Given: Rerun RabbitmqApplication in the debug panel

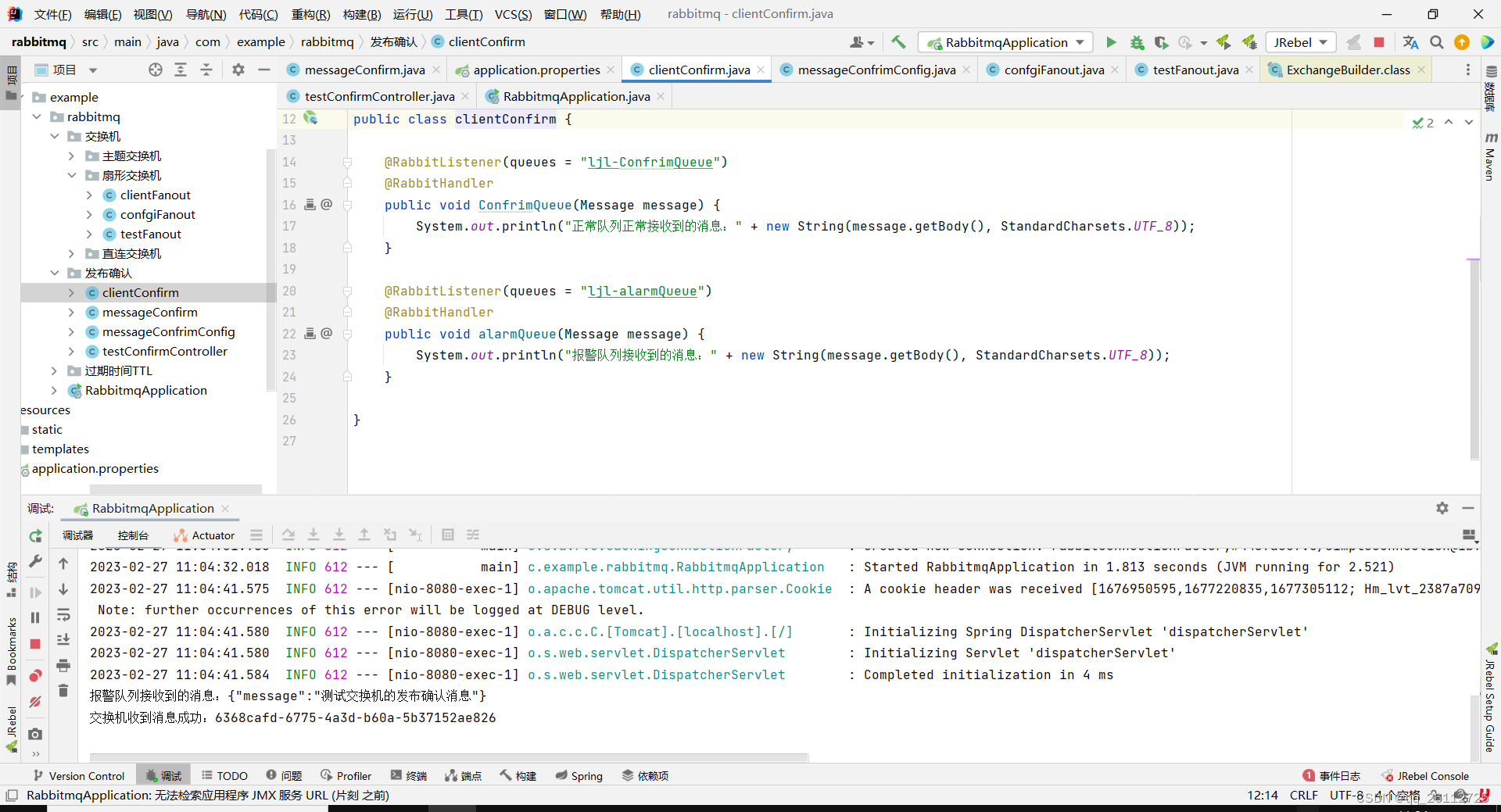Looking at the screenshot, I should tap(35, 536).
